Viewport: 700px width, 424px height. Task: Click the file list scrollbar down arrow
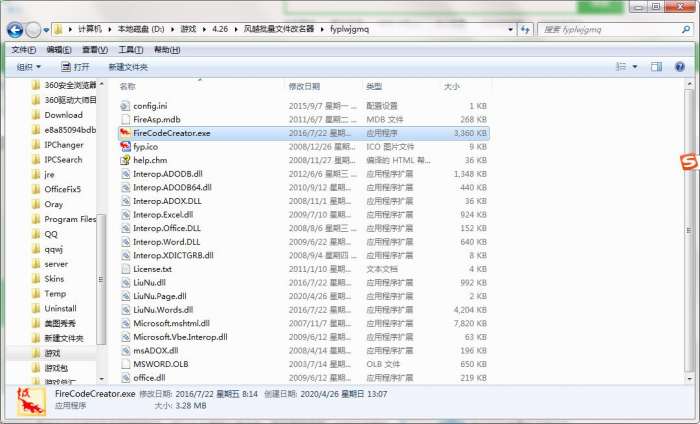pos(689,379)
